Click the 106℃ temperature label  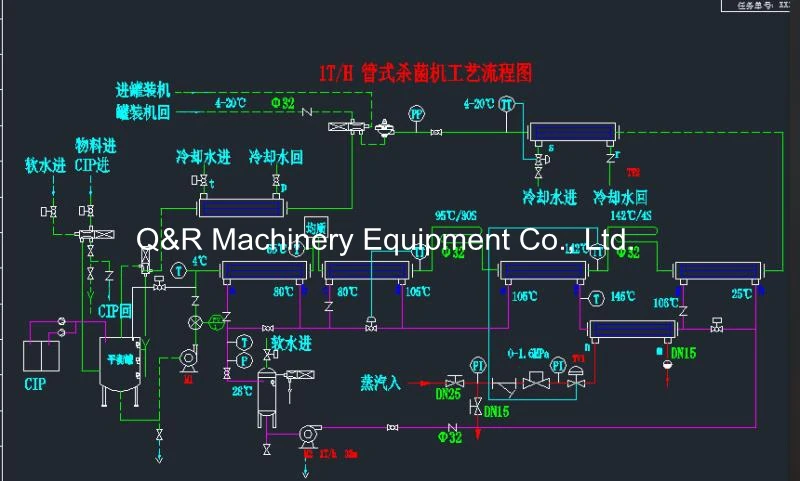tap(665, 303)
